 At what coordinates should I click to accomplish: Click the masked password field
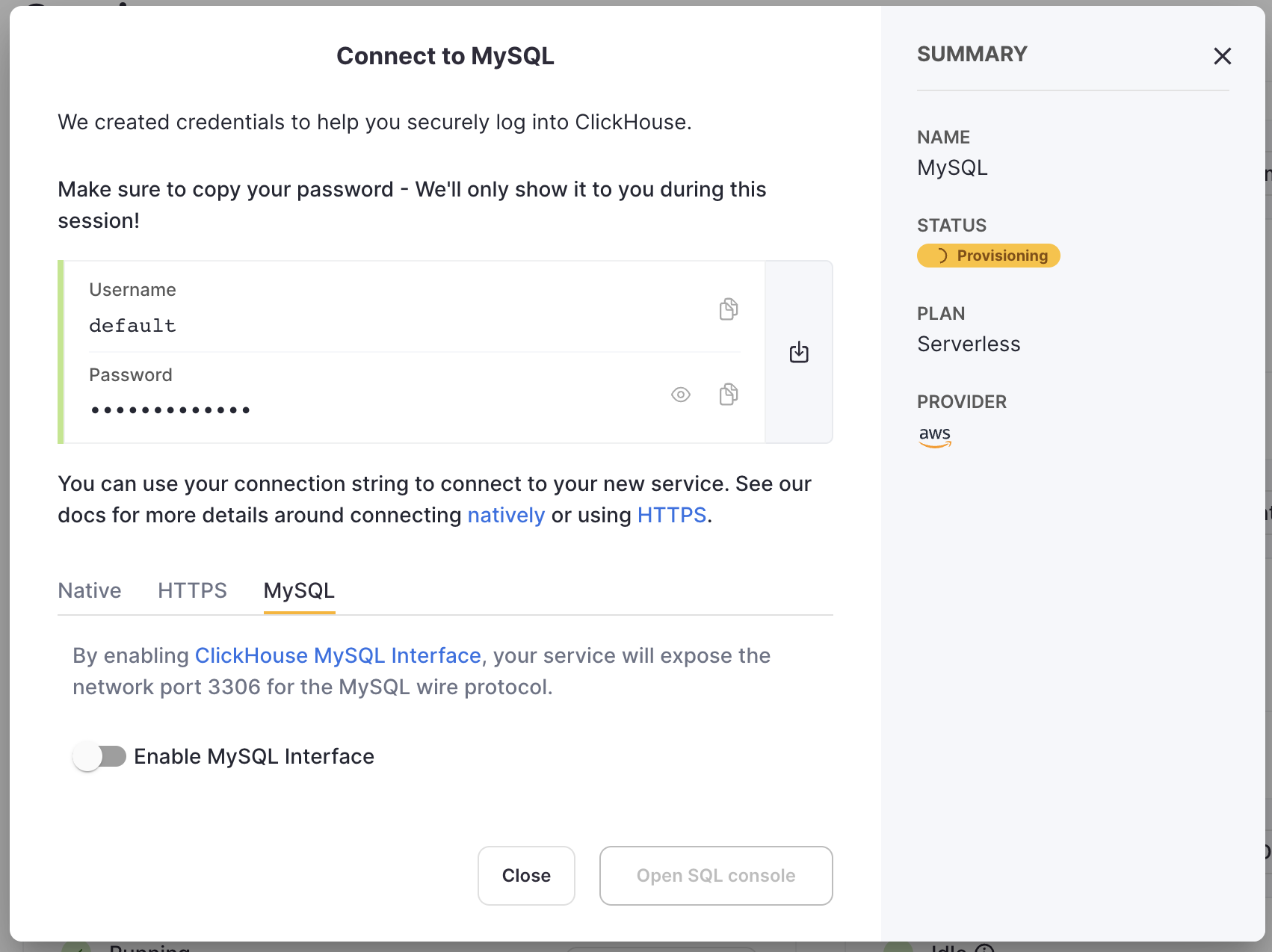[x=170, y=409]
